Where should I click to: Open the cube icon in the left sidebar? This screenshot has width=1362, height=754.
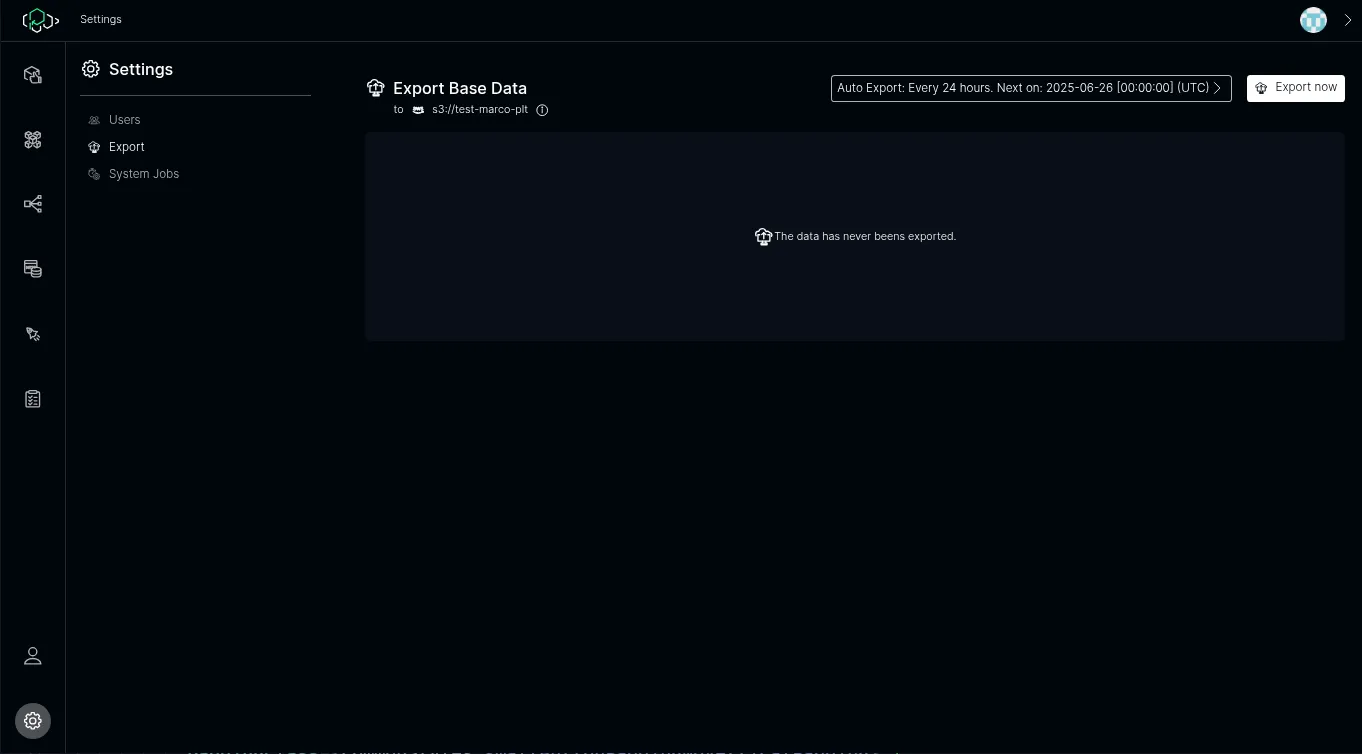coord(33,75)
